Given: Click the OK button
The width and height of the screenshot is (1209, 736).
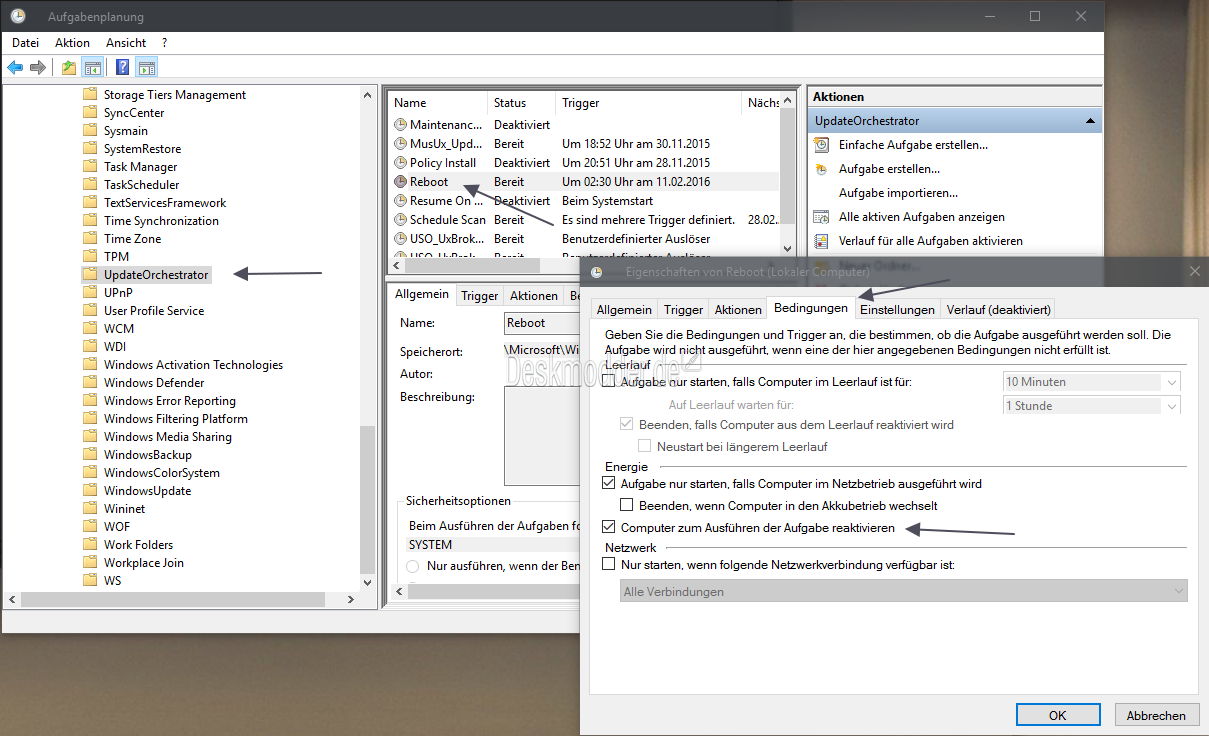Looking at the screenshot, I should [x=1057, y=715].
